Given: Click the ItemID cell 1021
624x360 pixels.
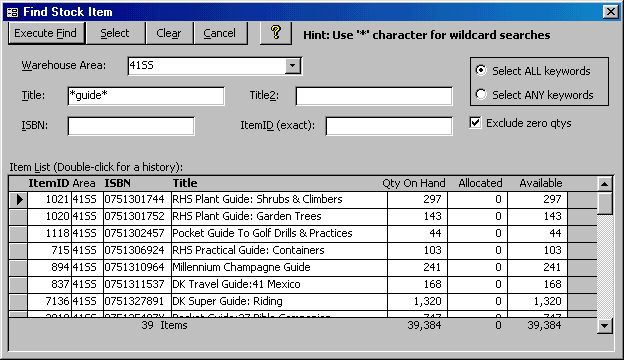Looking at the screenshot, I should point(49,199).
